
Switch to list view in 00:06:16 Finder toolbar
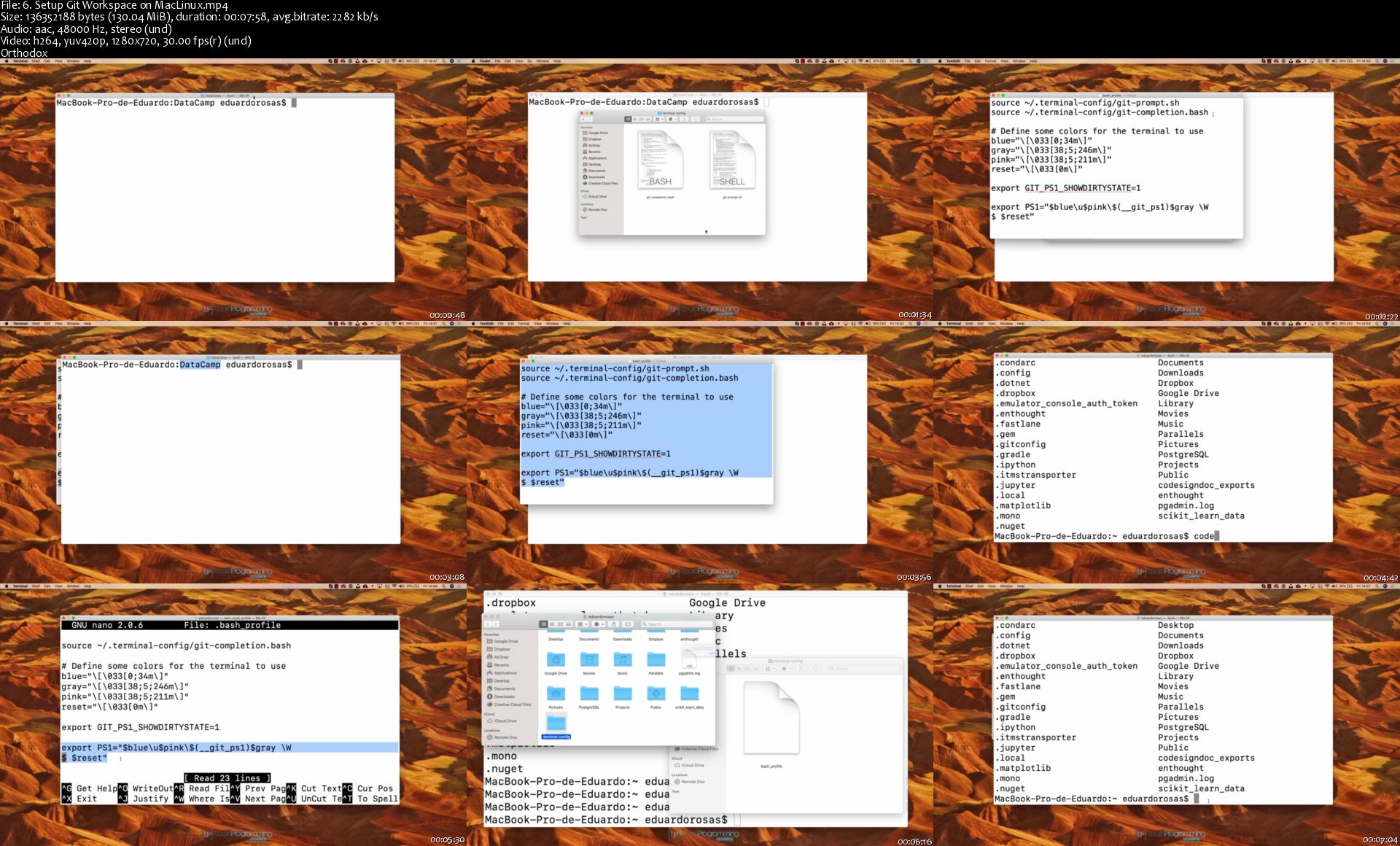pyautogui.click(x=551, y=624)
